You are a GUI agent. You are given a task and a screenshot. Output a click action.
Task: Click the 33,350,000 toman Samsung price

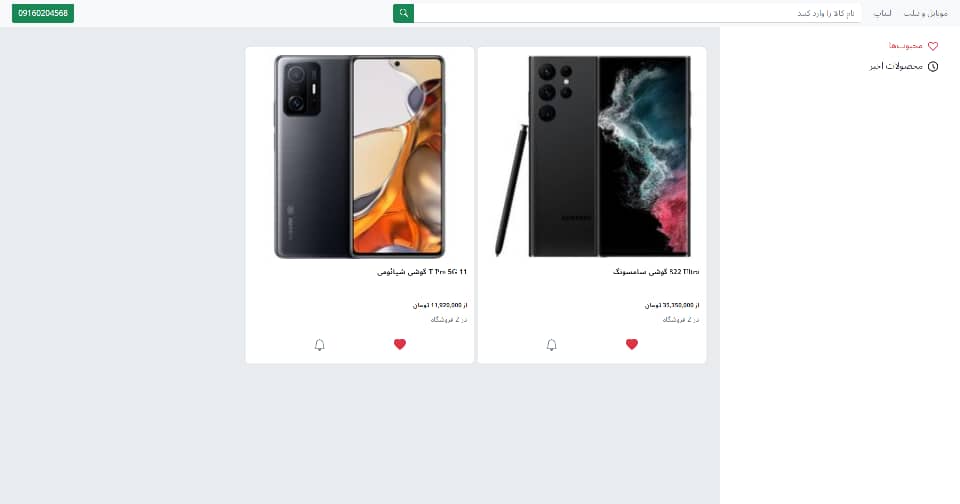point(672,305)
